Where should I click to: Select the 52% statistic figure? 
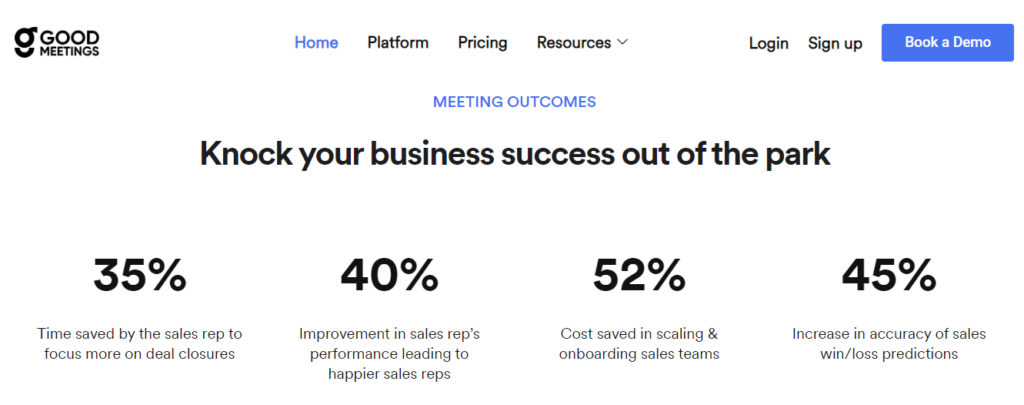pyautogui.click(x=639, y=275)
